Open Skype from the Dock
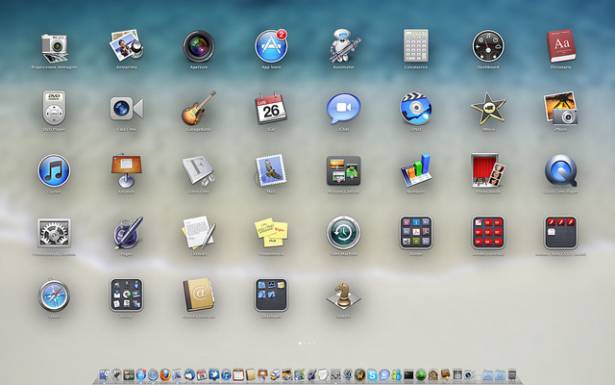615x385 pixels. (372, 375)
